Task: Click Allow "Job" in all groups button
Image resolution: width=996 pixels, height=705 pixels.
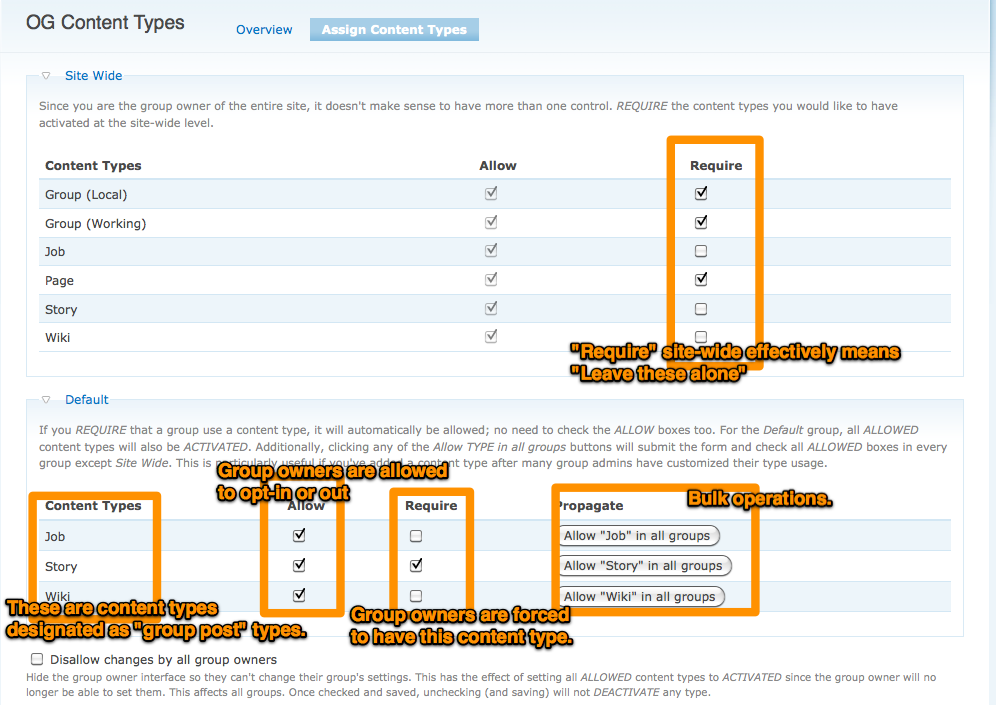Action: pos(639,535)
